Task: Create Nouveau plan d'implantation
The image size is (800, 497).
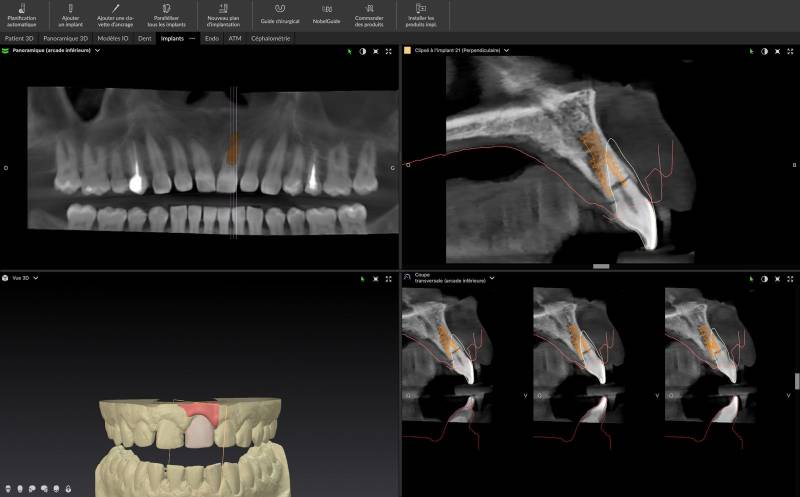Action: click(x=223, y=15)
